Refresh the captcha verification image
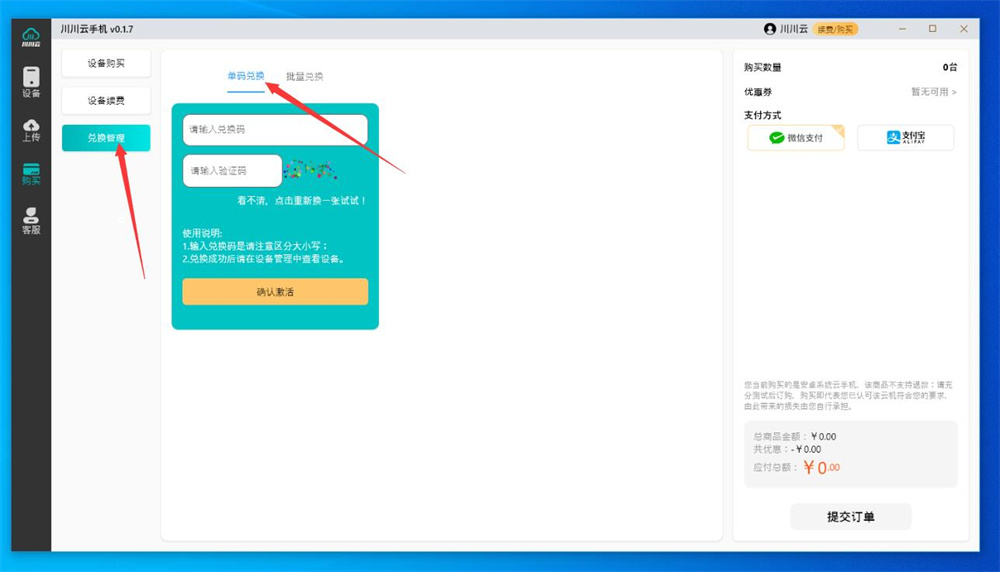This screenshot has height=572, width=1000. click(310, 171)
